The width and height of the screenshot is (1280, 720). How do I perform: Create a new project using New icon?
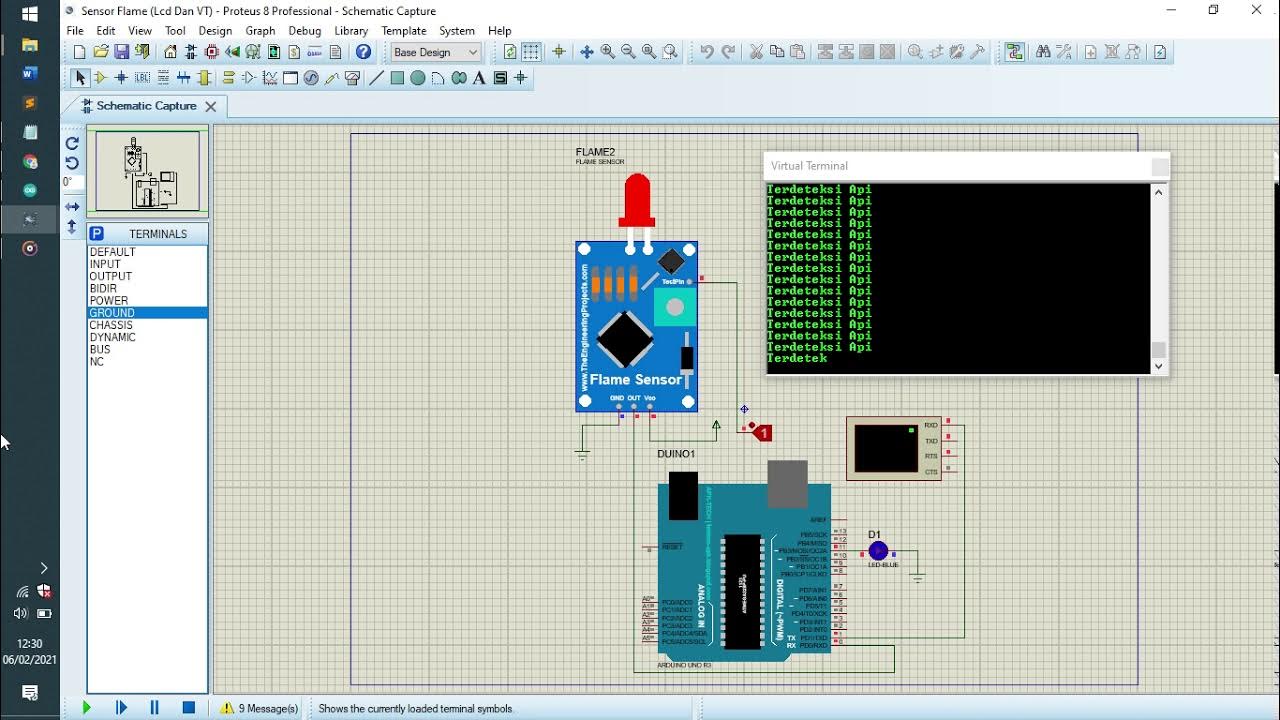pyautogui.click(x=80, y=52)
